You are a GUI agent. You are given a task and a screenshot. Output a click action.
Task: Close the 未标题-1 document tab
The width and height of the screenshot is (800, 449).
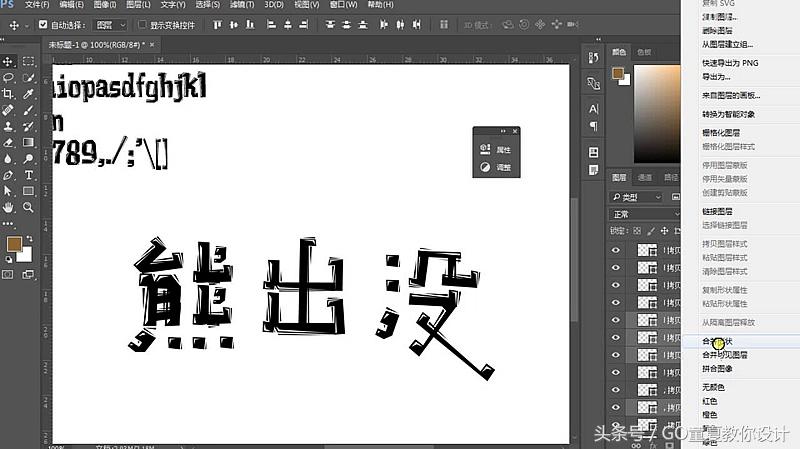pos(152,45)
